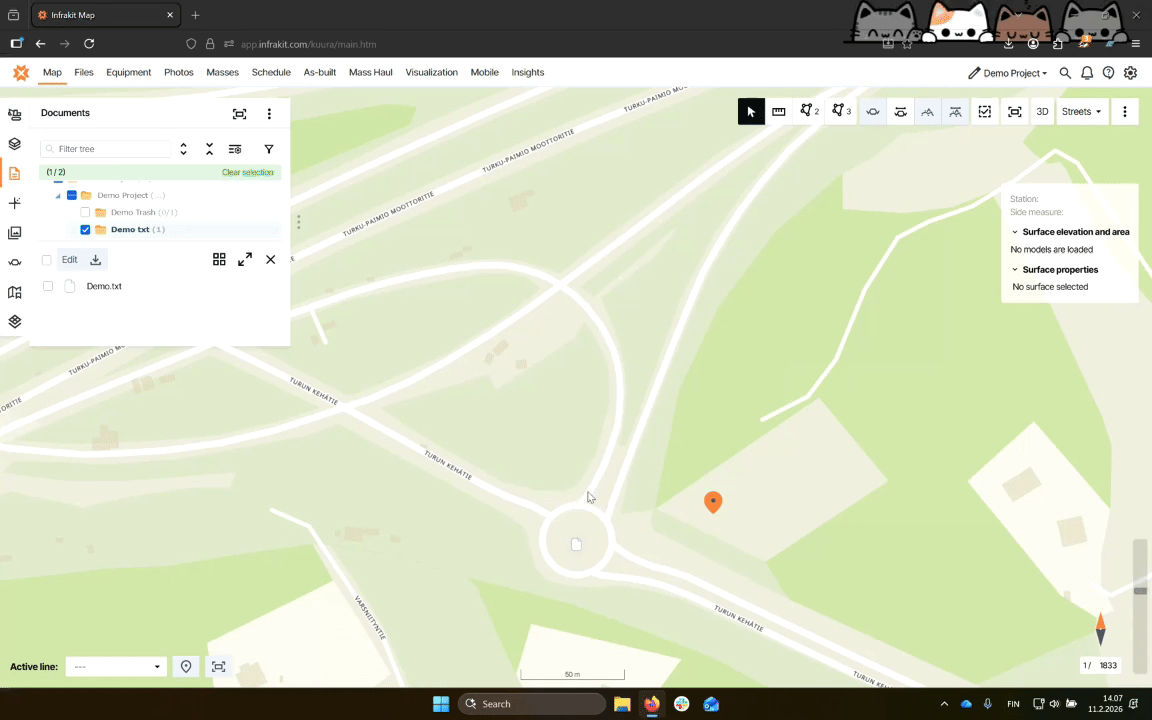Image resolution: width=1152 pixels, height=720 pixels.
Task: Close the file list section
Action: (x=270, y=259)
